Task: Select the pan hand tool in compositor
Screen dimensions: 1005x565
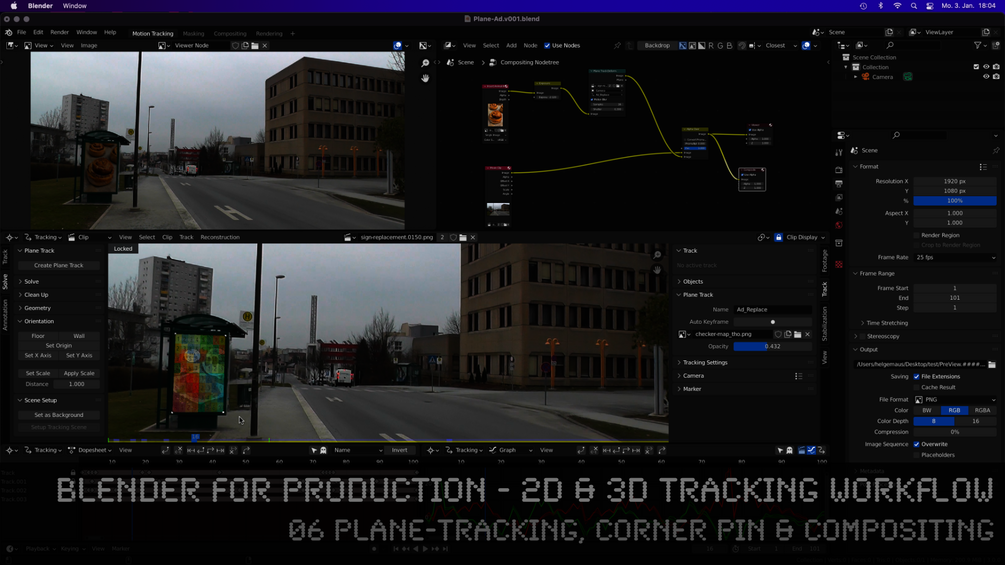Action: 425,78
